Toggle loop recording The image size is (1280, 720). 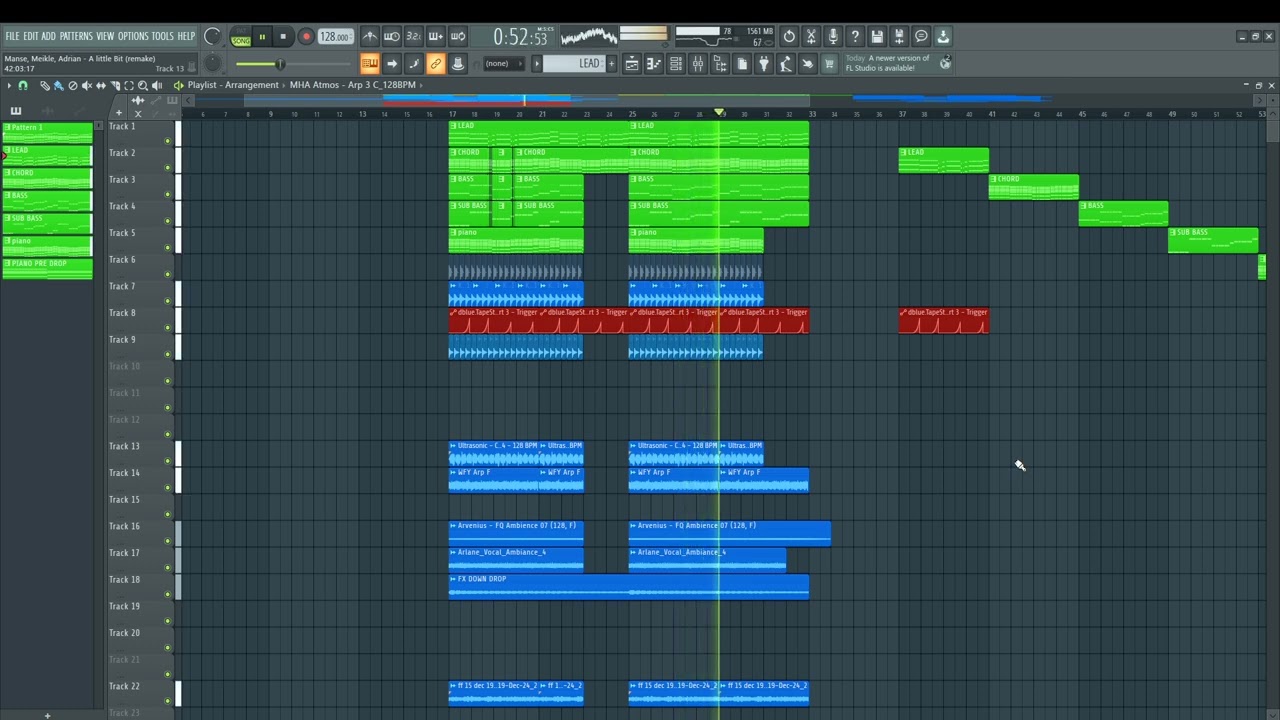click(458, 37)
